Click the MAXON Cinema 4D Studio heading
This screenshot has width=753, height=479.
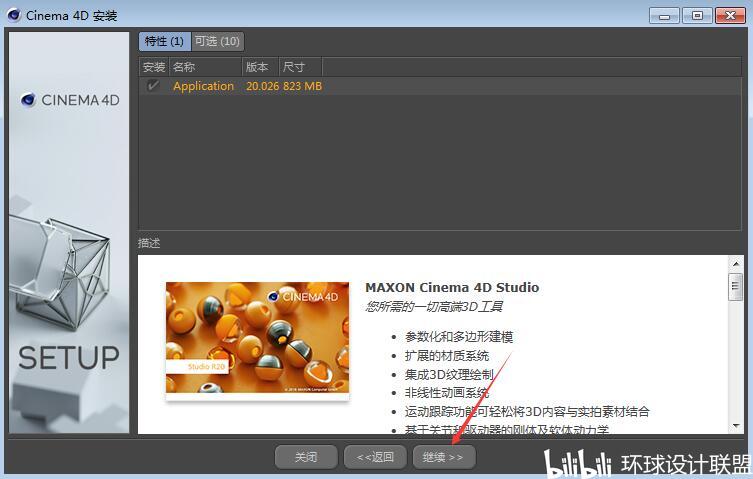(452, 287)
